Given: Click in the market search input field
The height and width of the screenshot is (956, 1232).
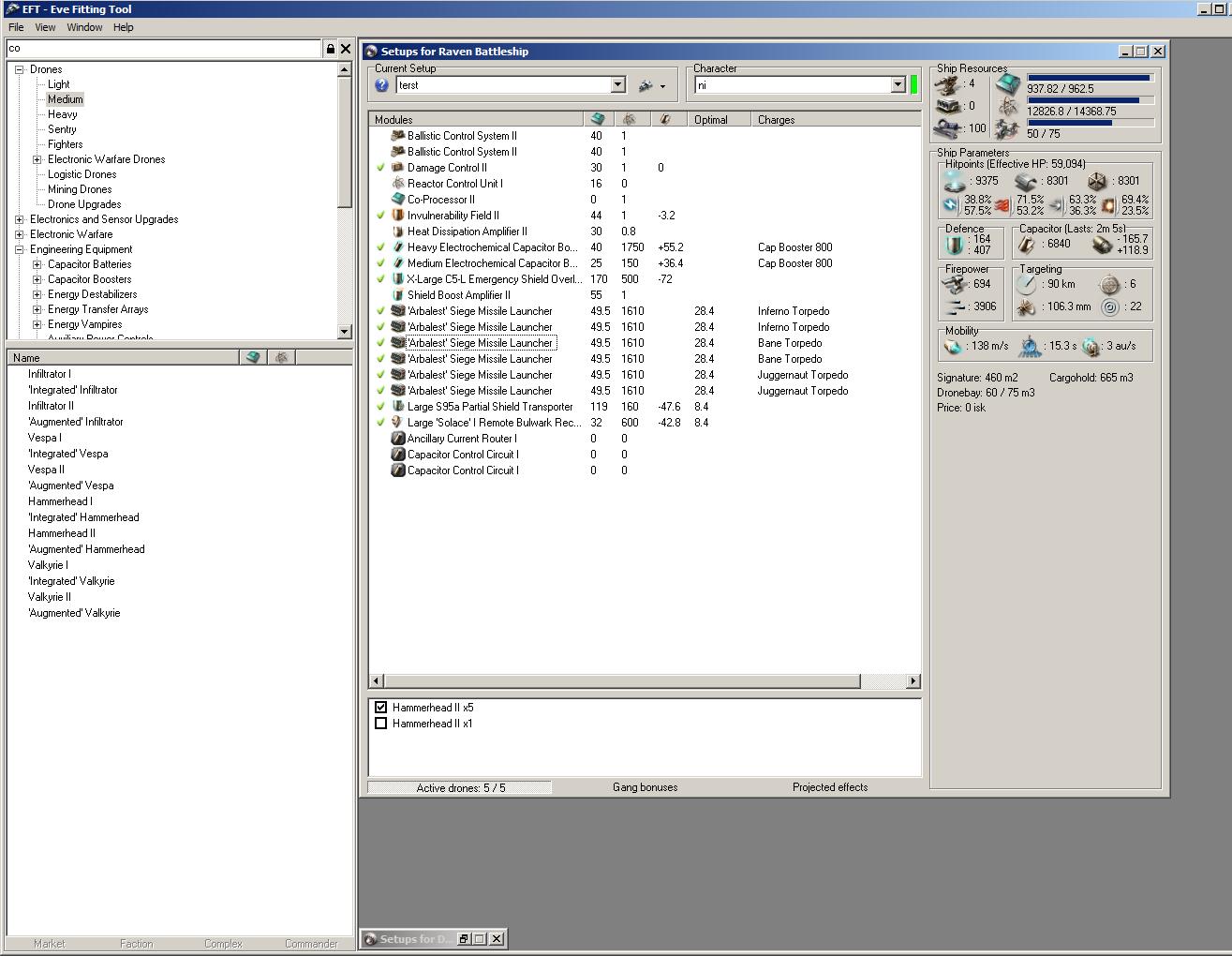Looking at the screenshot, I should click(164, 49).
